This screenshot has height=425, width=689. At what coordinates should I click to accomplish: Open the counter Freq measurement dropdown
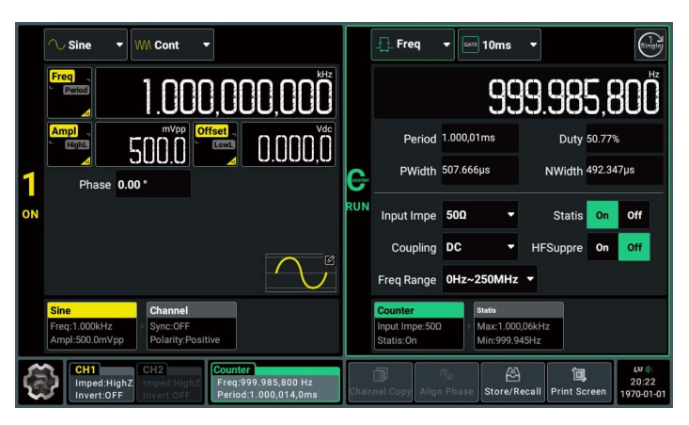413,44
